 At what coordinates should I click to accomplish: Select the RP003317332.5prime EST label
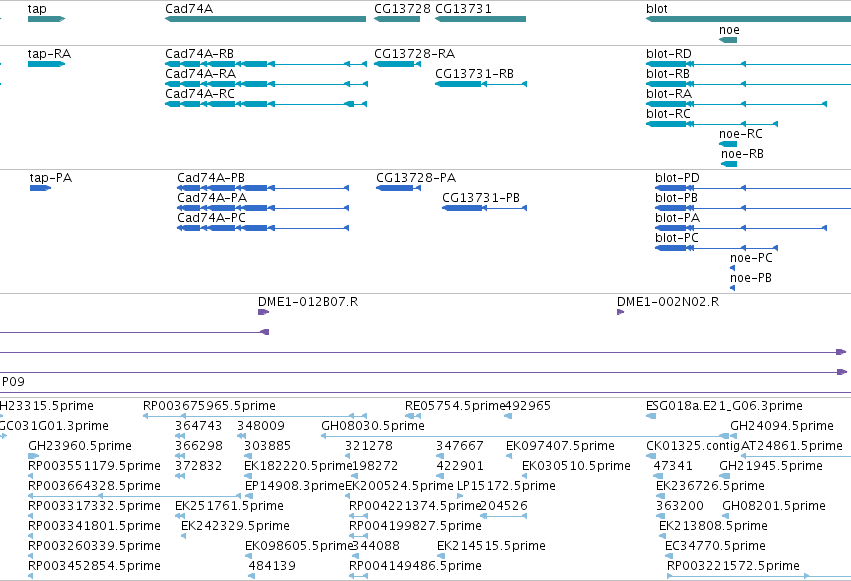(x=94, y=506)
